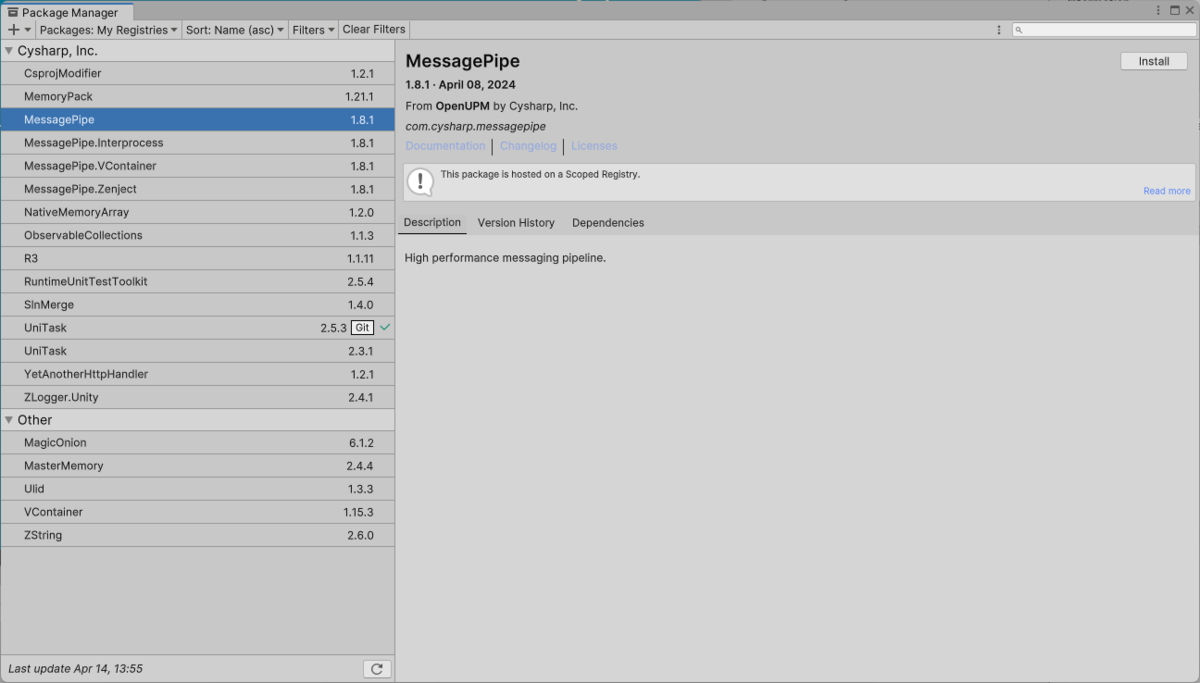Click the plus add package icon
Viewport: 1200px width, 683px height.
(x=13, y=30)
